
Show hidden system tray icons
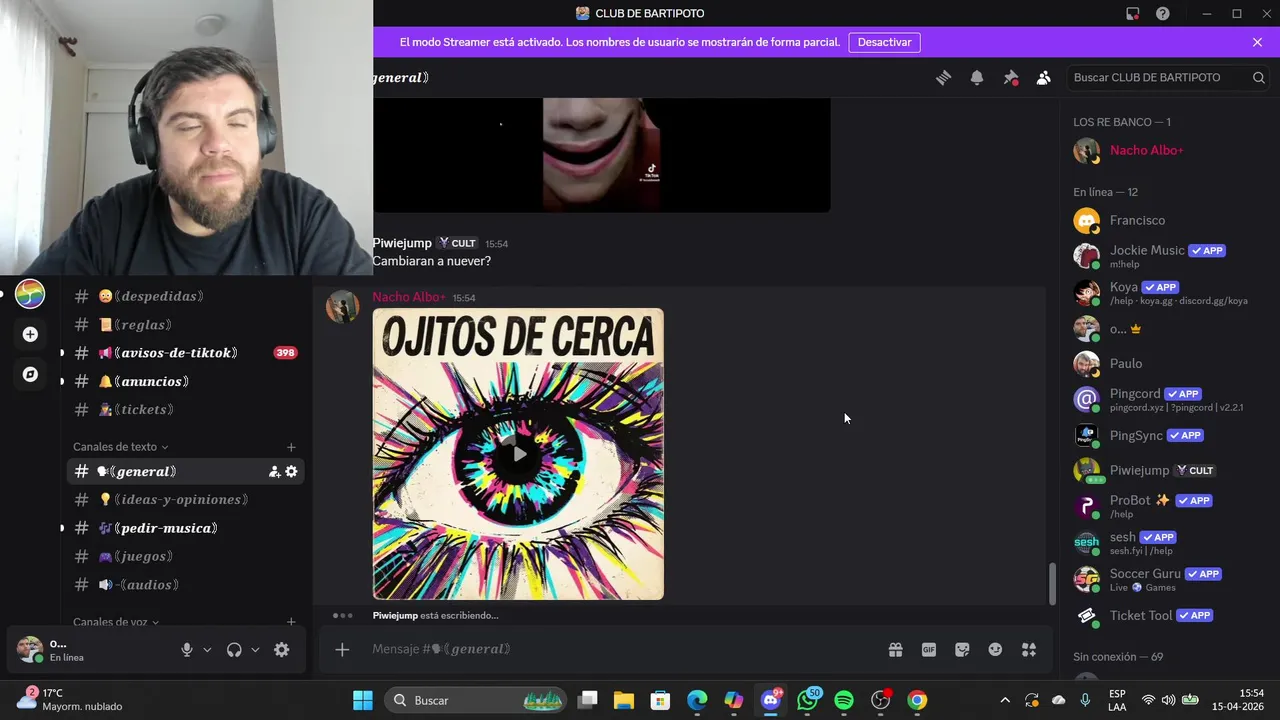click(1005, 700)
